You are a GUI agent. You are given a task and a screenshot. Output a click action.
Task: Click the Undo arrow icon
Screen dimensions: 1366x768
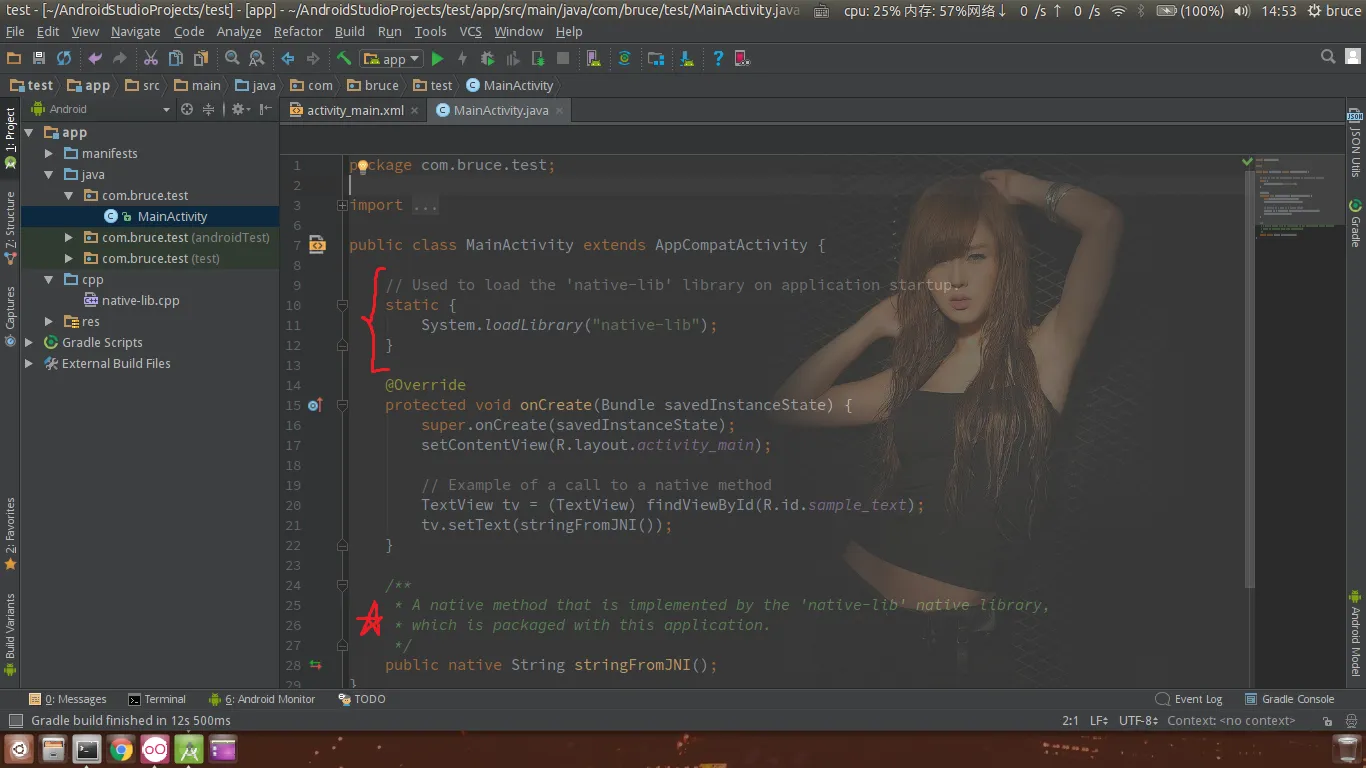tap(95, 59)
